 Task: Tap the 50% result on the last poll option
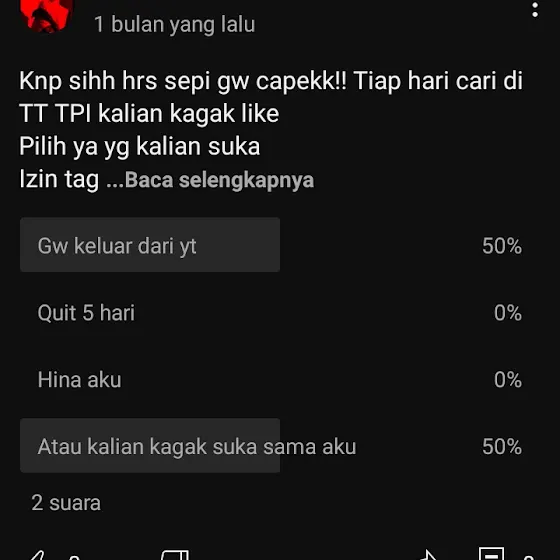point(502,446)
